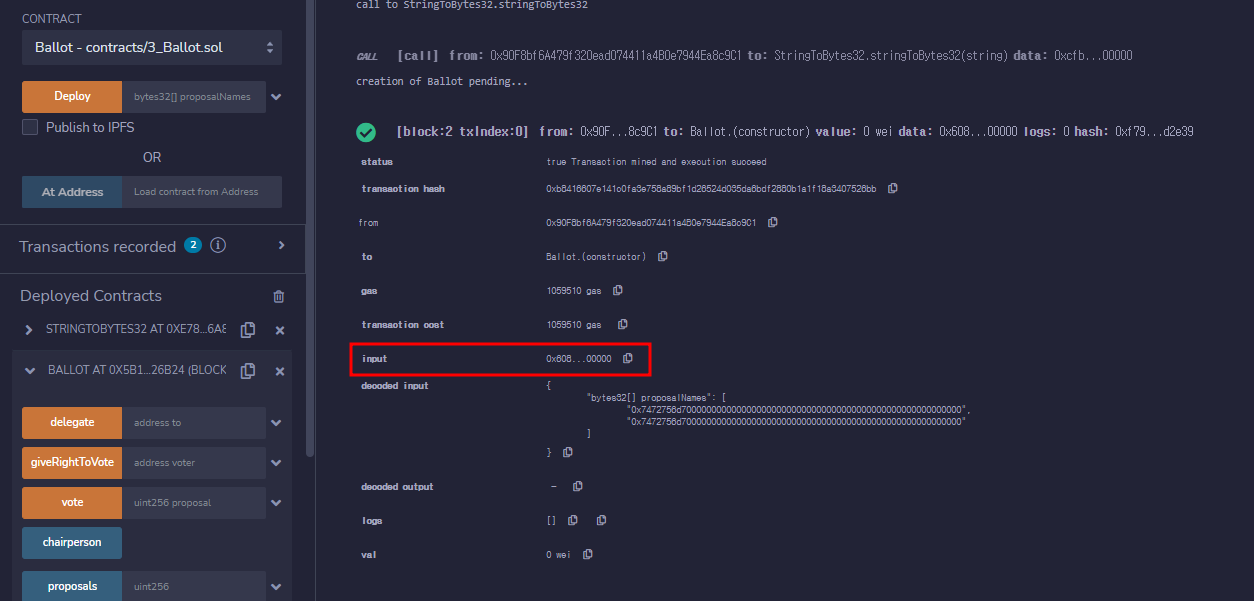Copy the input 0x608...00000 value
Screen dimensions: 1254x601
pyautogui.click(x=628, y=358)
